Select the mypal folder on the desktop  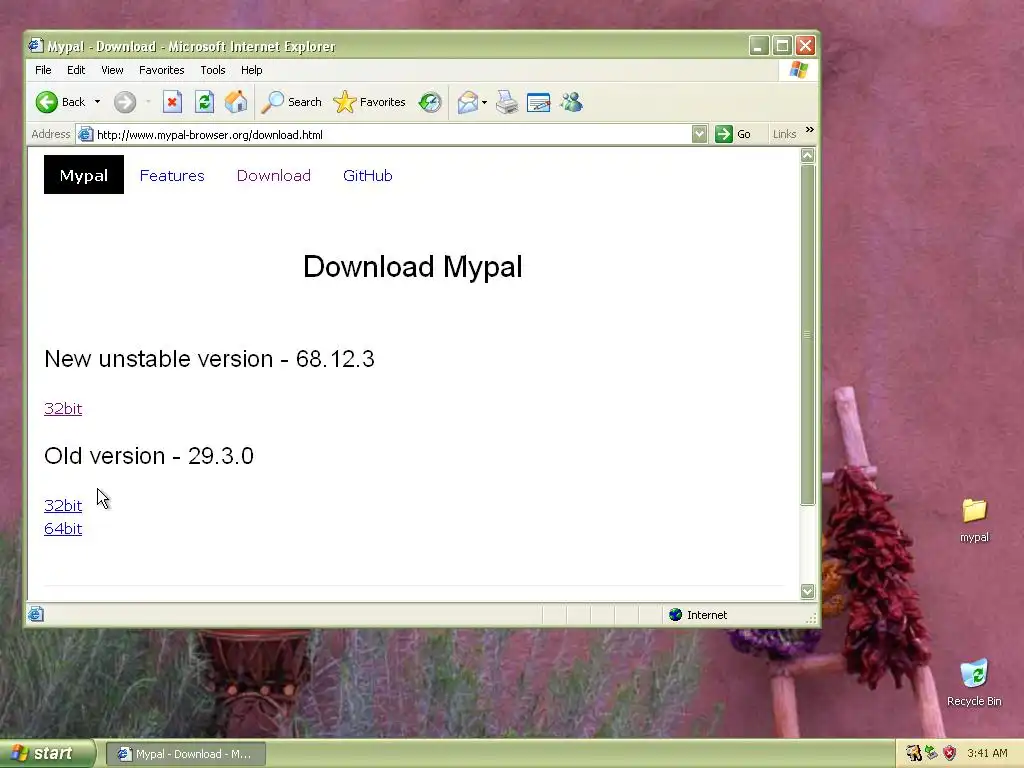coord(974,520)
